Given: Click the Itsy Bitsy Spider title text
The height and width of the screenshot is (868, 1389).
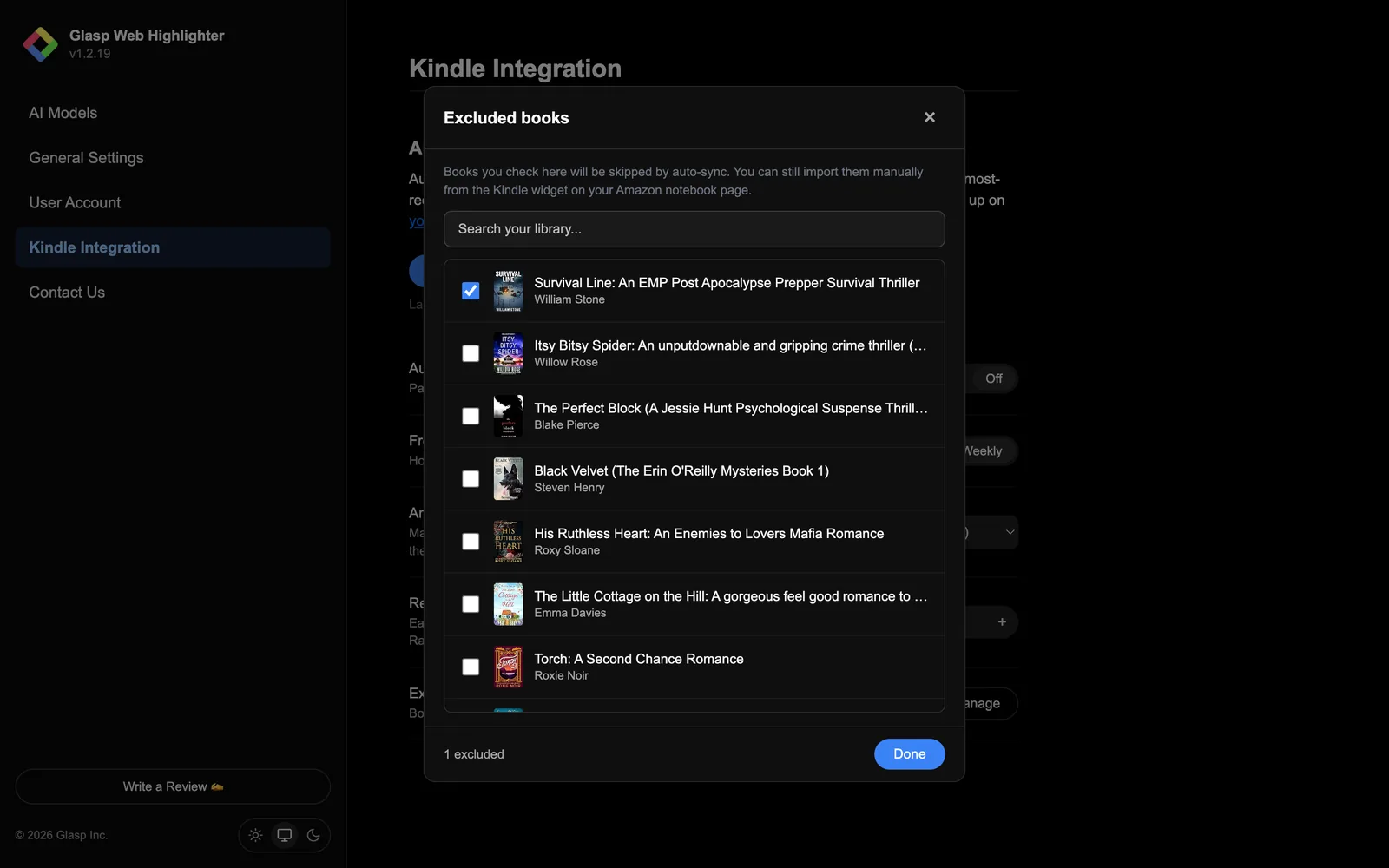Looking at the screenshot, I should [x=731, y=345].
